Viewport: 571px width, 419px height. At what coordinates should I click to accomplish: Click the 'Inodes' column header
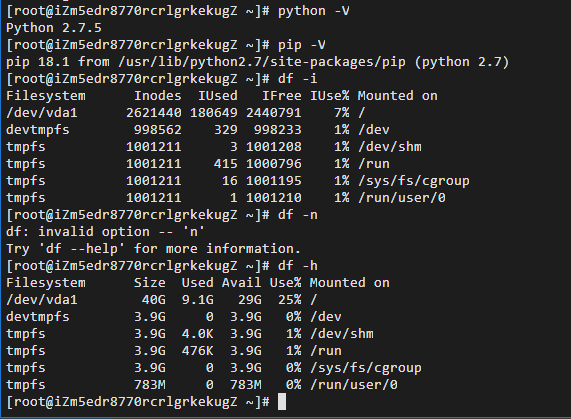158,96
